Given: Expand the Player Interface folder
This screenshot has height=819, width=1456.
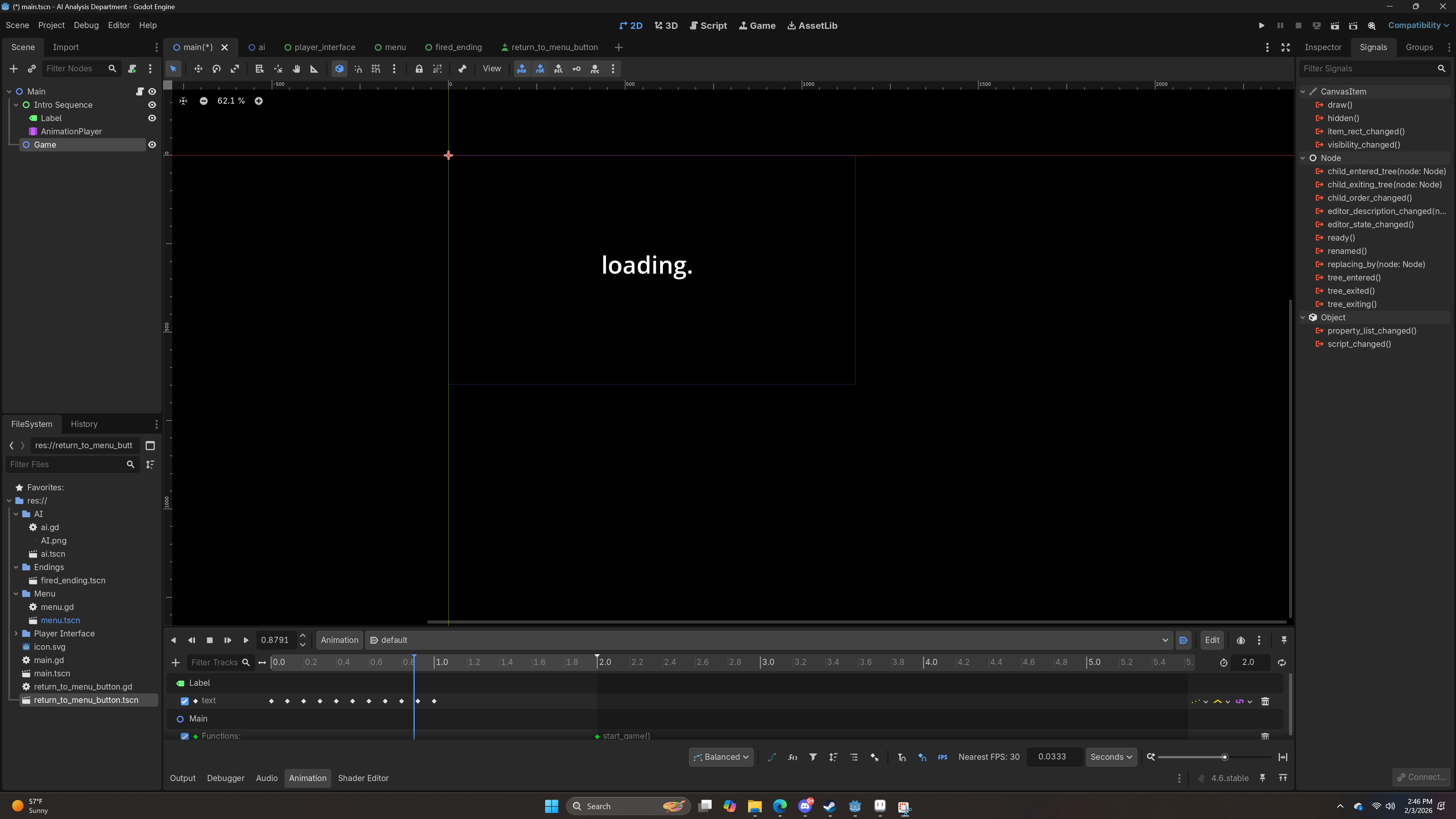Looking at the screenshot, I should pos(16,633).
